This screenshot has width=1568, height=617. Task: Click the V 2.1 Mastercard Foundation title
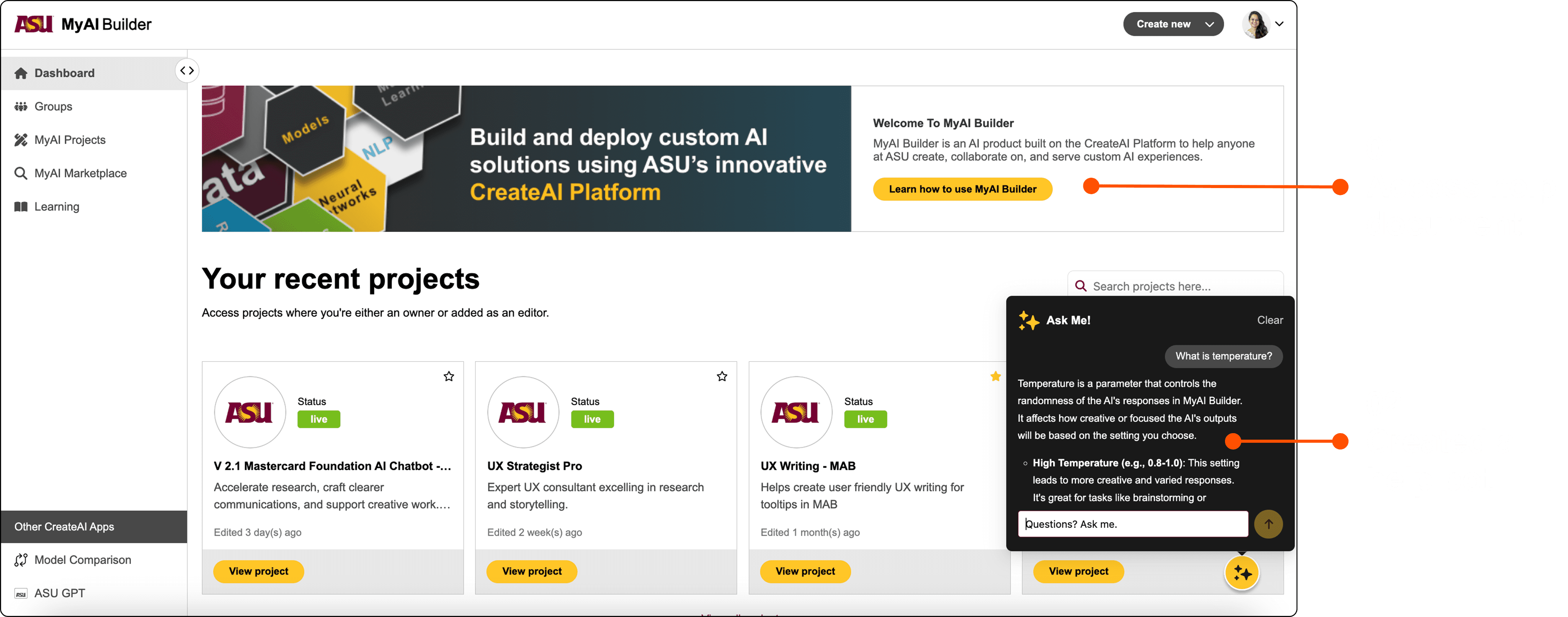click(332, 466)
